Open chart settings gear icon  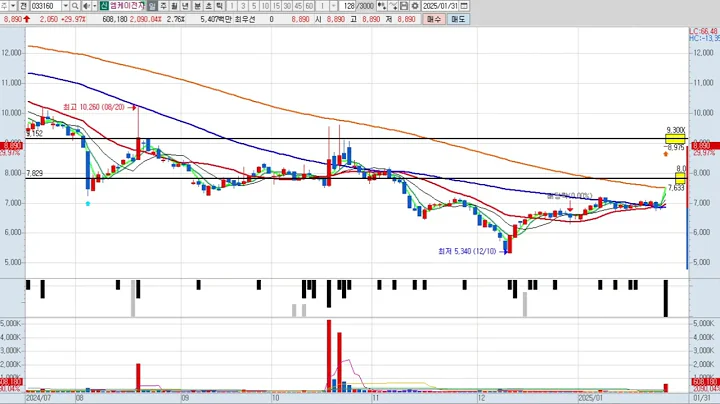[x=415, y=6]
